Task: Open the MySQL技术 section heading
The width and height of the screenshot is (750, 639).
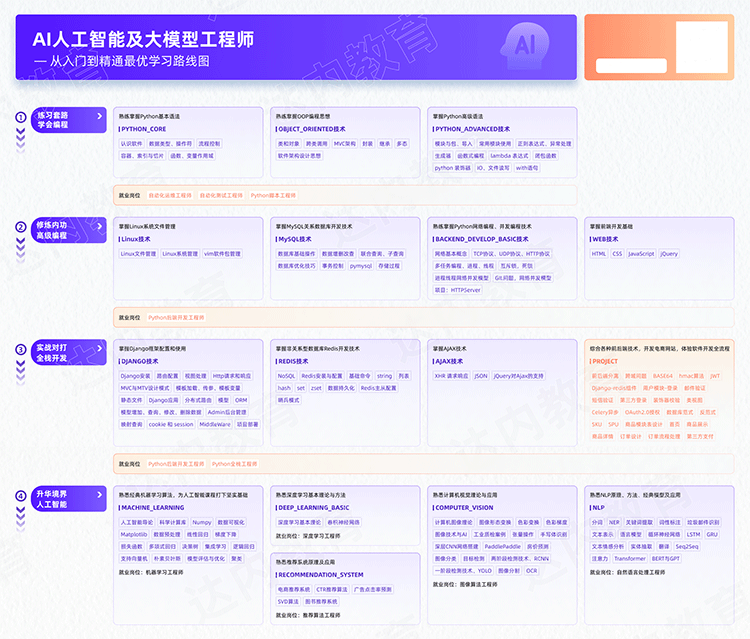Action: 293,239
